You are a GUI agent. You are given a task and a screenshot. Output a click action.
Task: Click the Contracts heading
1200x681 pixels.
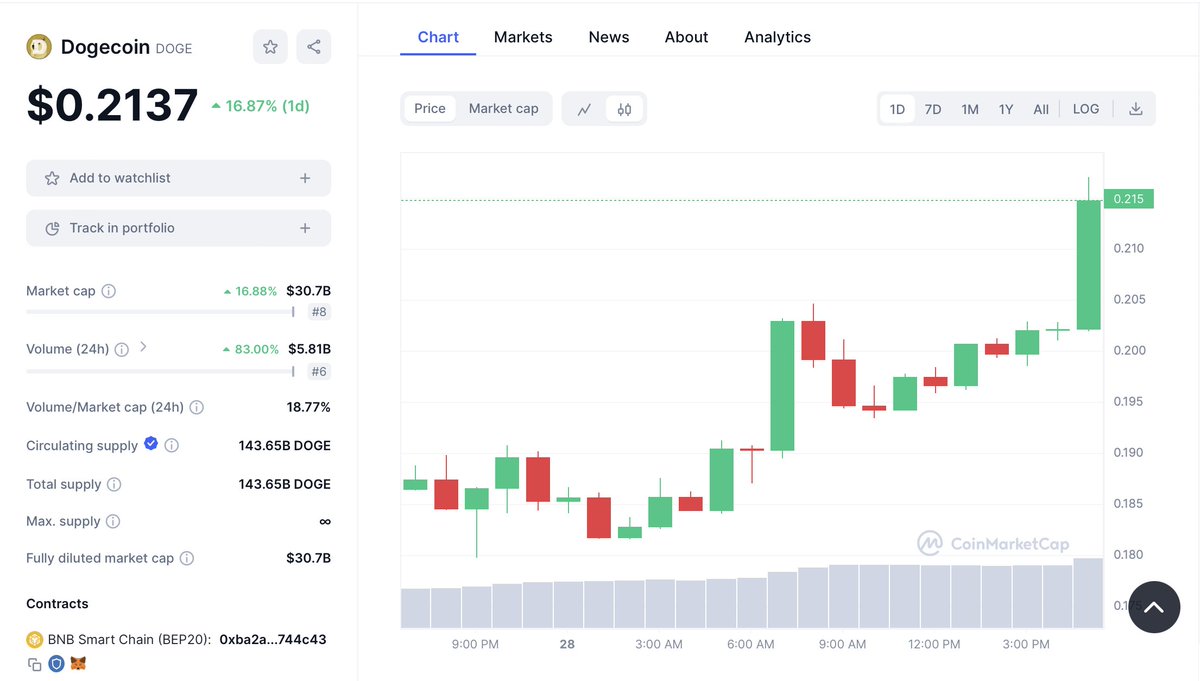pos(57,604)
